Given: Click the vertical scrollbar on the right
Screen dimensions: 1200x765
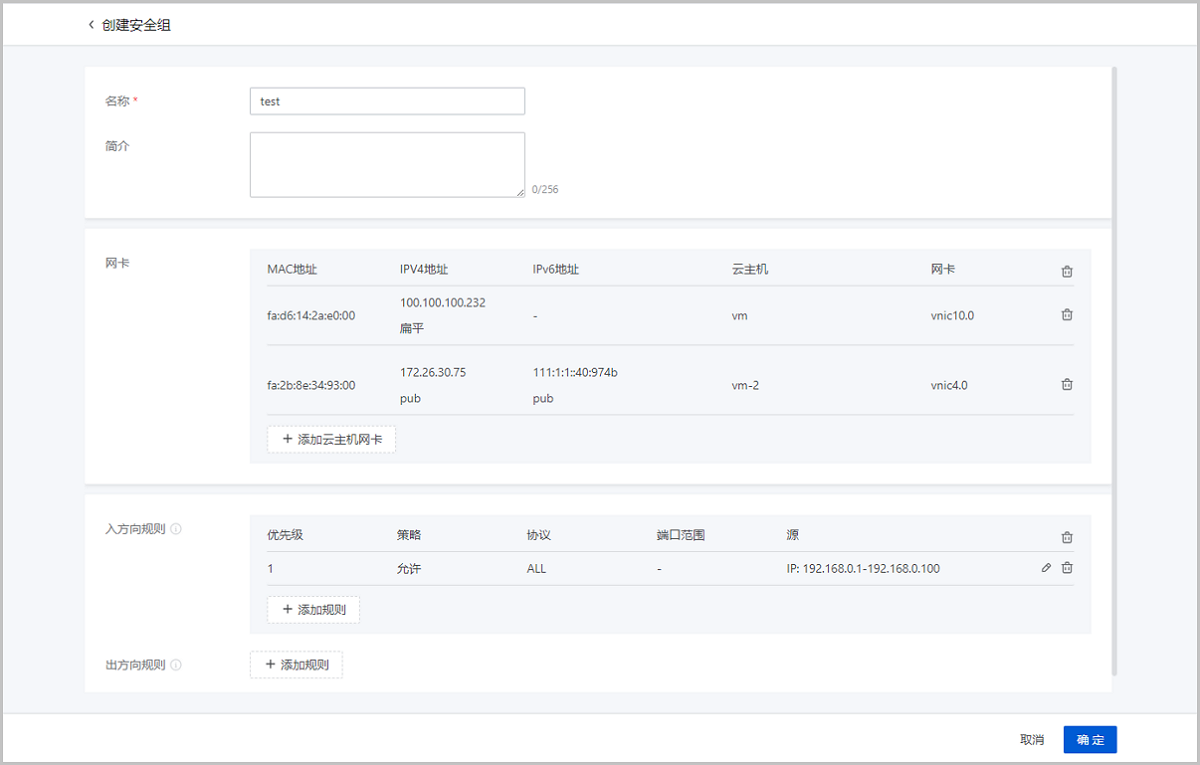Looking at the screenshot, I should click(1114, 370).
